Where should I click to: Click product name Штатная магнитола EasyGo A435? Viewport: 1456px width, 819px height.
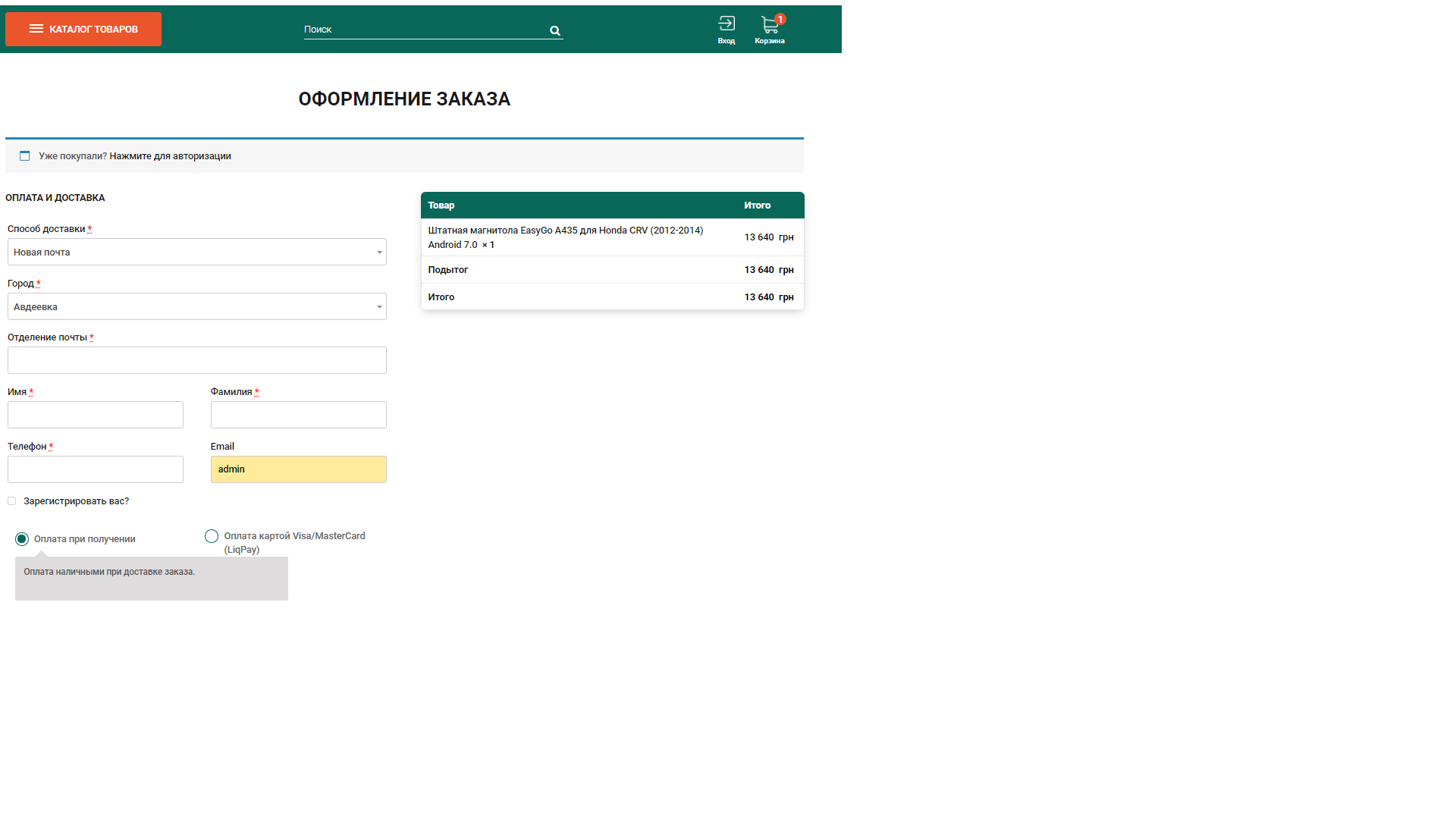[x=566, y=237]
